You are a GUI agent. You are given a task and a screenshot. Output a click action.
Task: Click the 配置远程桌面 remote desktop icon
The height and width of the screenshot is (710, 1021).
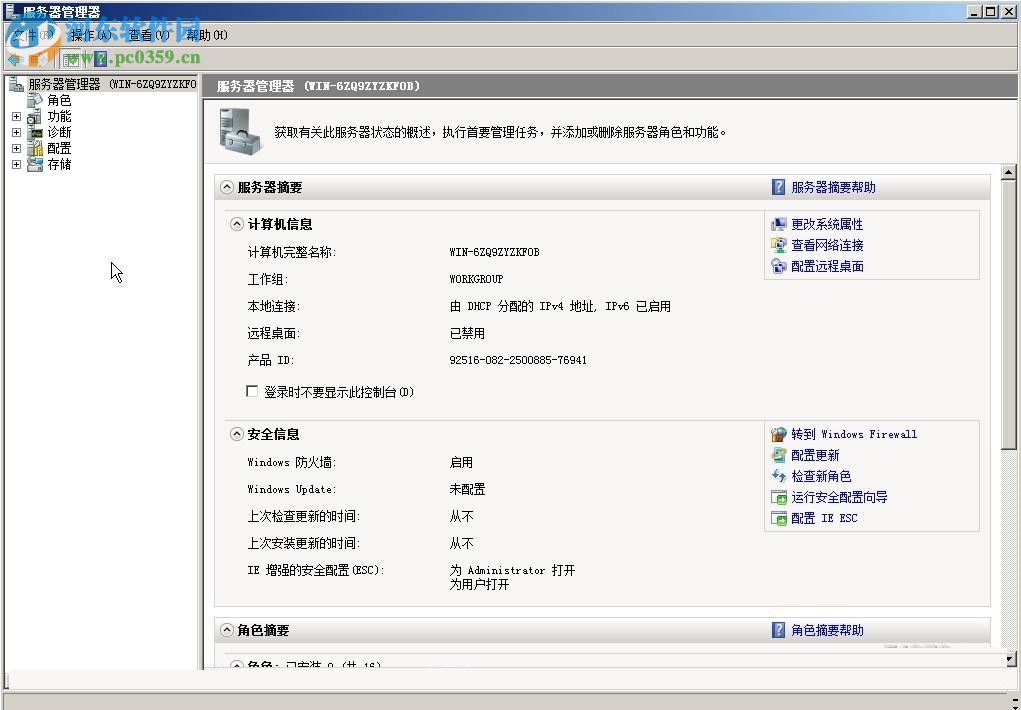[780, 267]
